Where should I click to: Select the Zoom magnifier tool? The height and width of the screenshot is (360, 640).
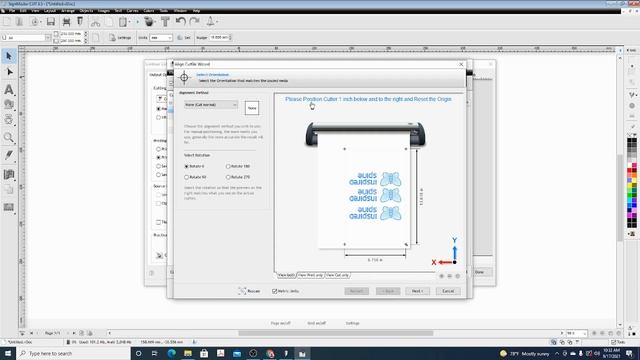9,138
